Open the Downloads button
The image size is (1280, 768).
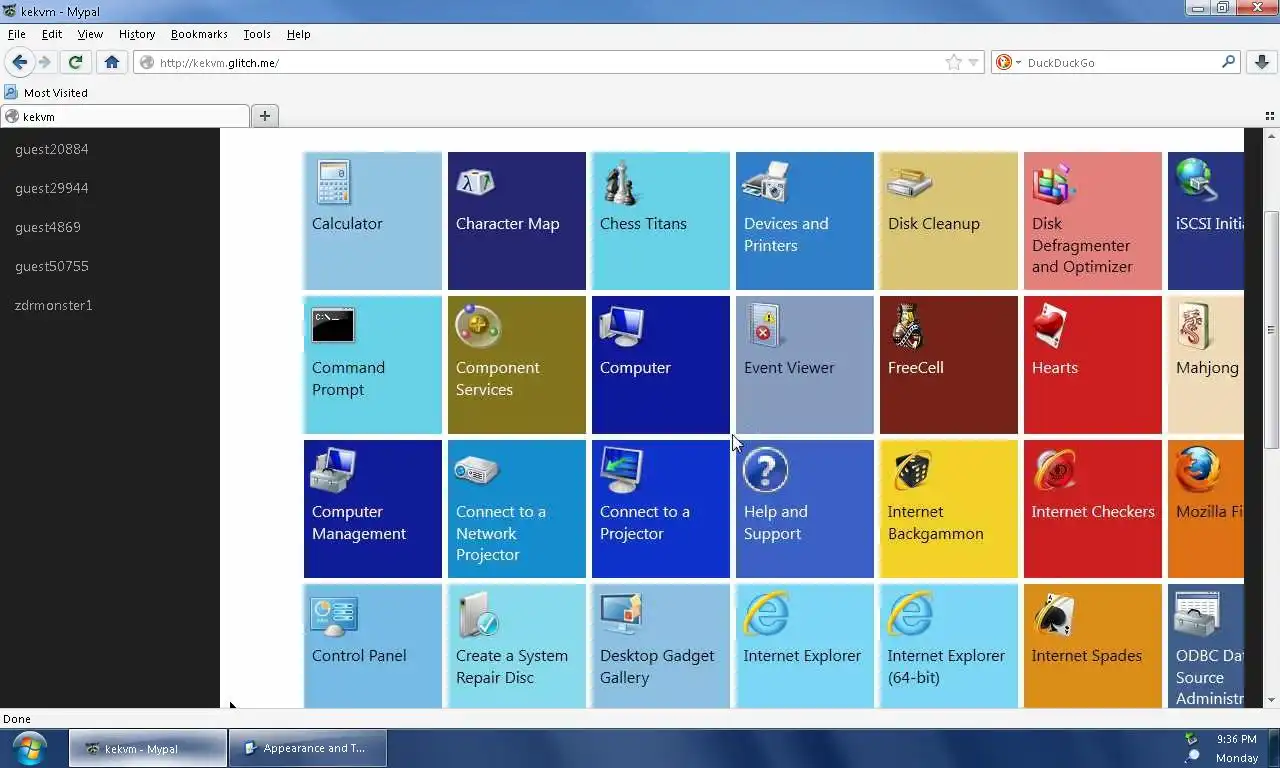click(1261, 62)
